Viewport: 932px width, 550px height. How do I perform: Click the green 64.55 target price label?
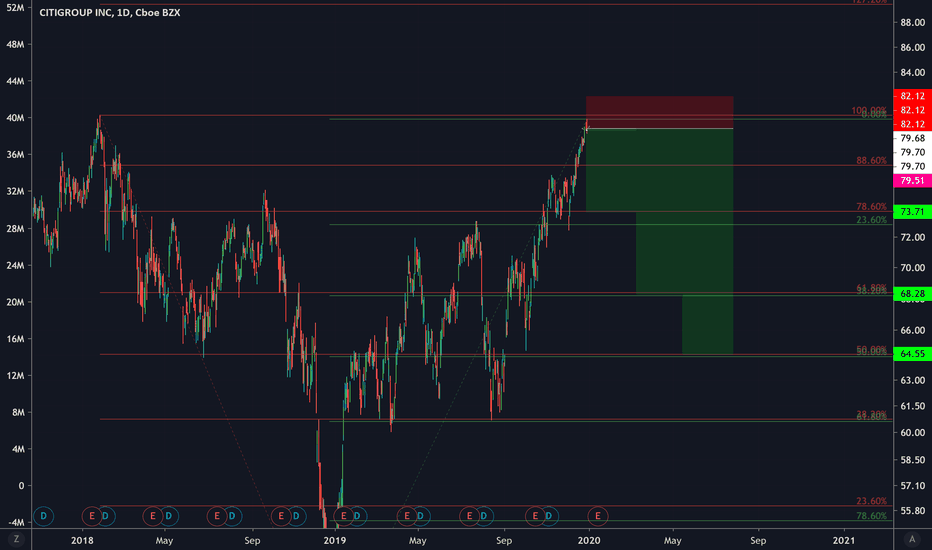tap(912, 354)
